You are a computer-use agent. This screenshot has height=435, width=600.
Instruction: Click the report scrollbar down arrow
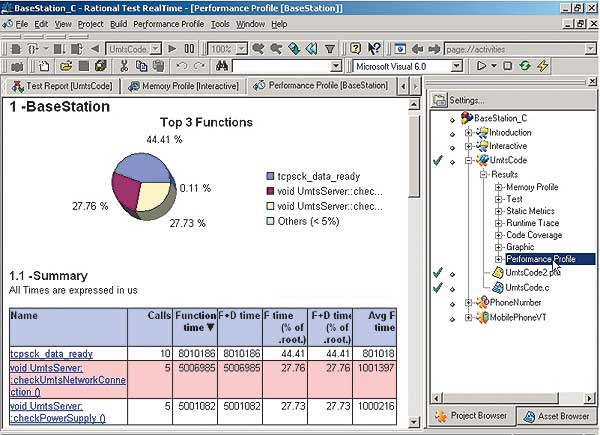(413, 422)
